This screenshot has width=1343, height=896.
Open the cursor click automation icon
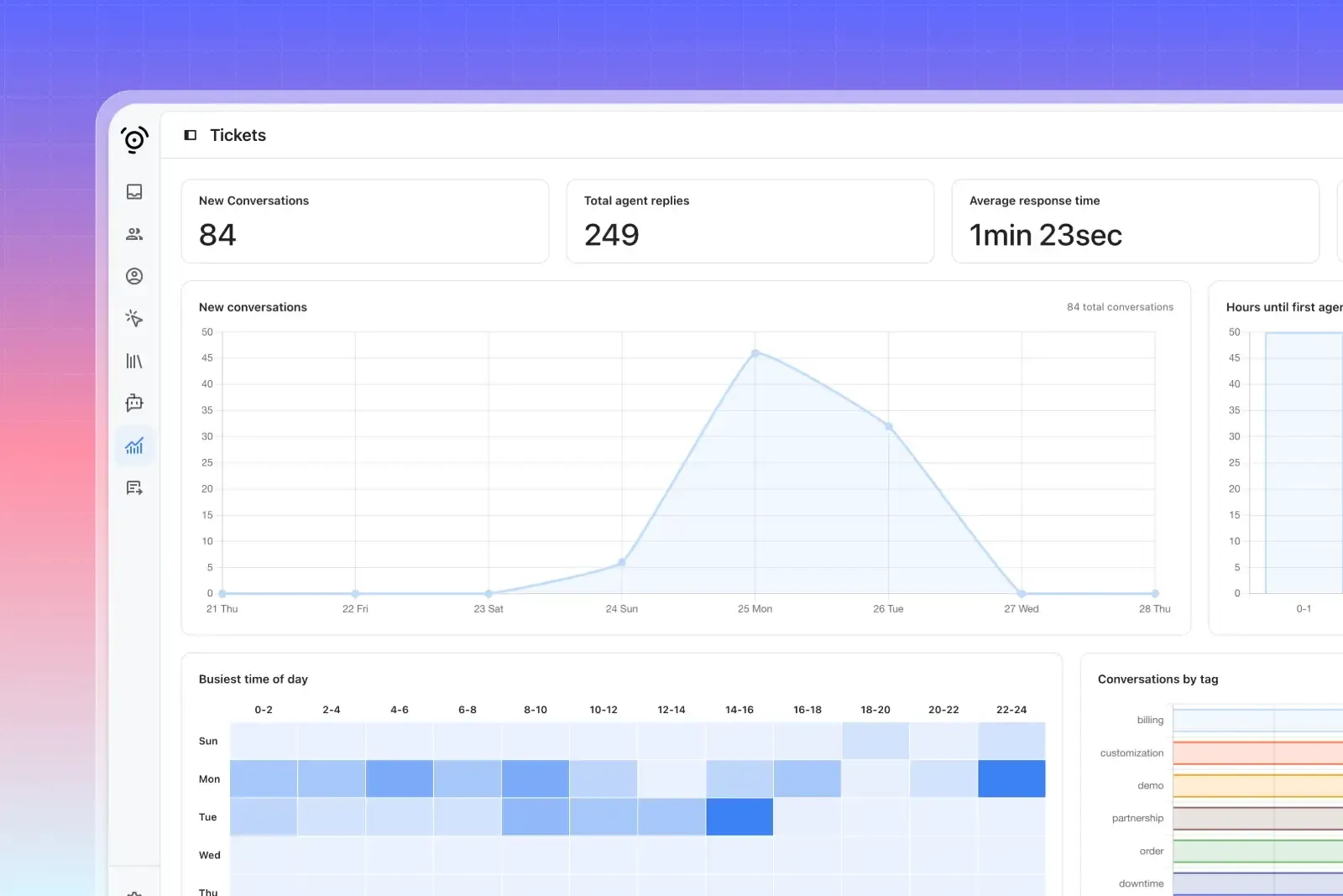coord(134,319)
